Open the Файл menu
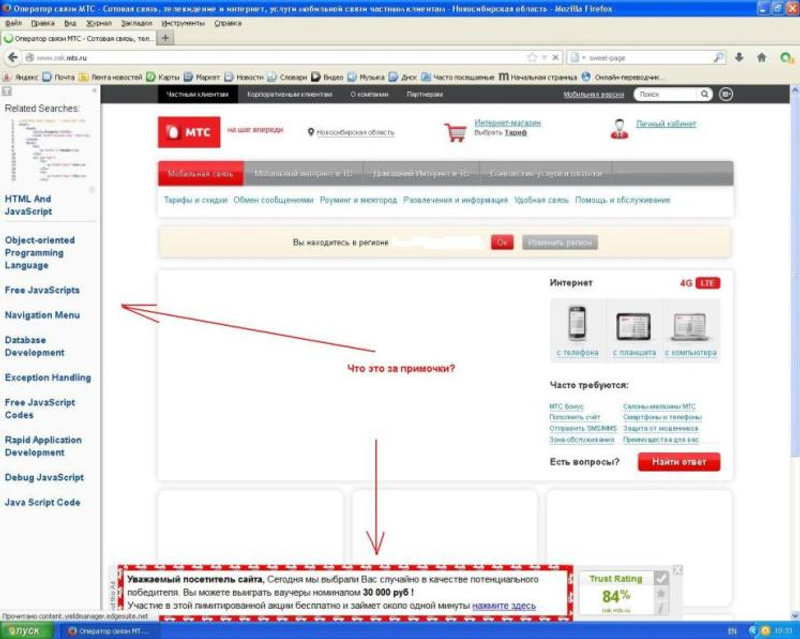800x639 pixels. pos(14,23)
